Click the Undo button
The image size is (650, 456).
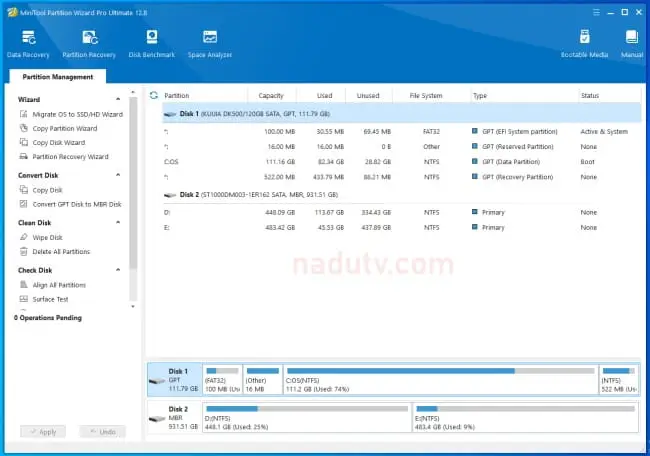click(x=103, y=432)
